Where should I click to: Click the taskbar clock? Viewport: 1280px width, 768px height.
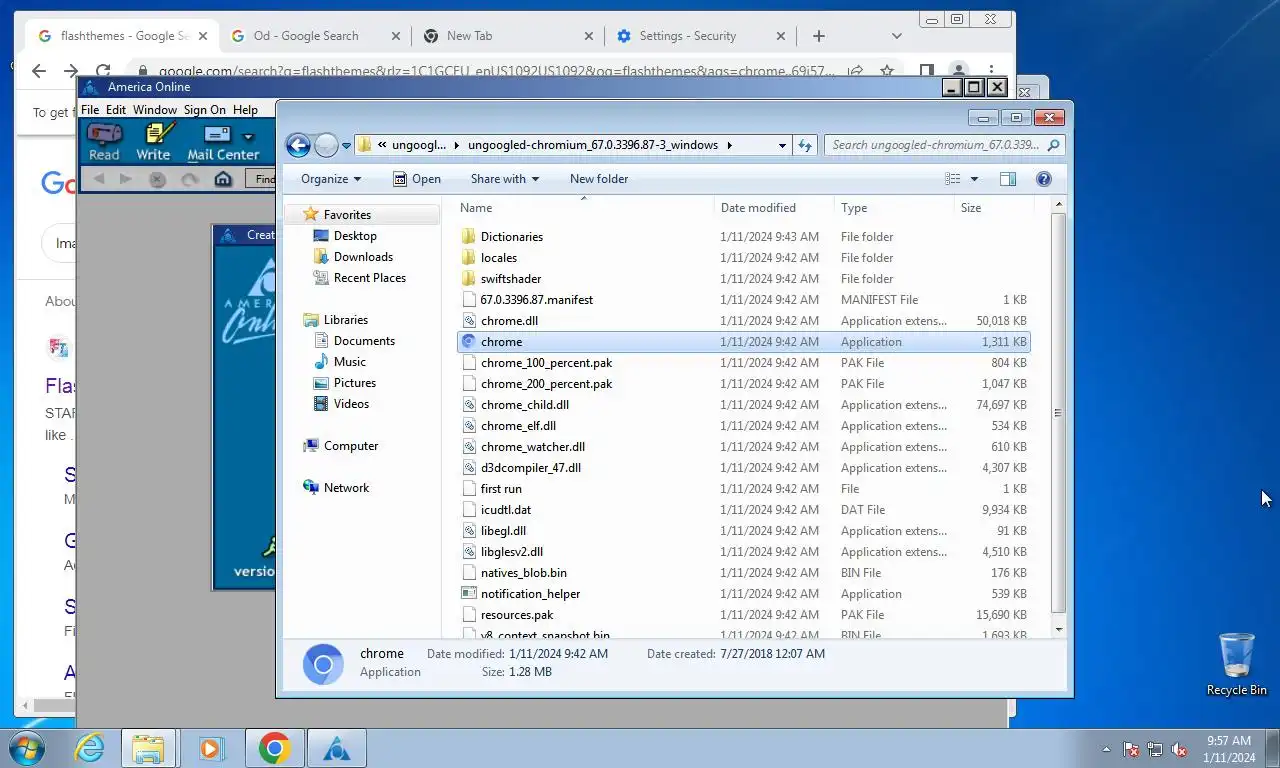tap(1229, 749)
